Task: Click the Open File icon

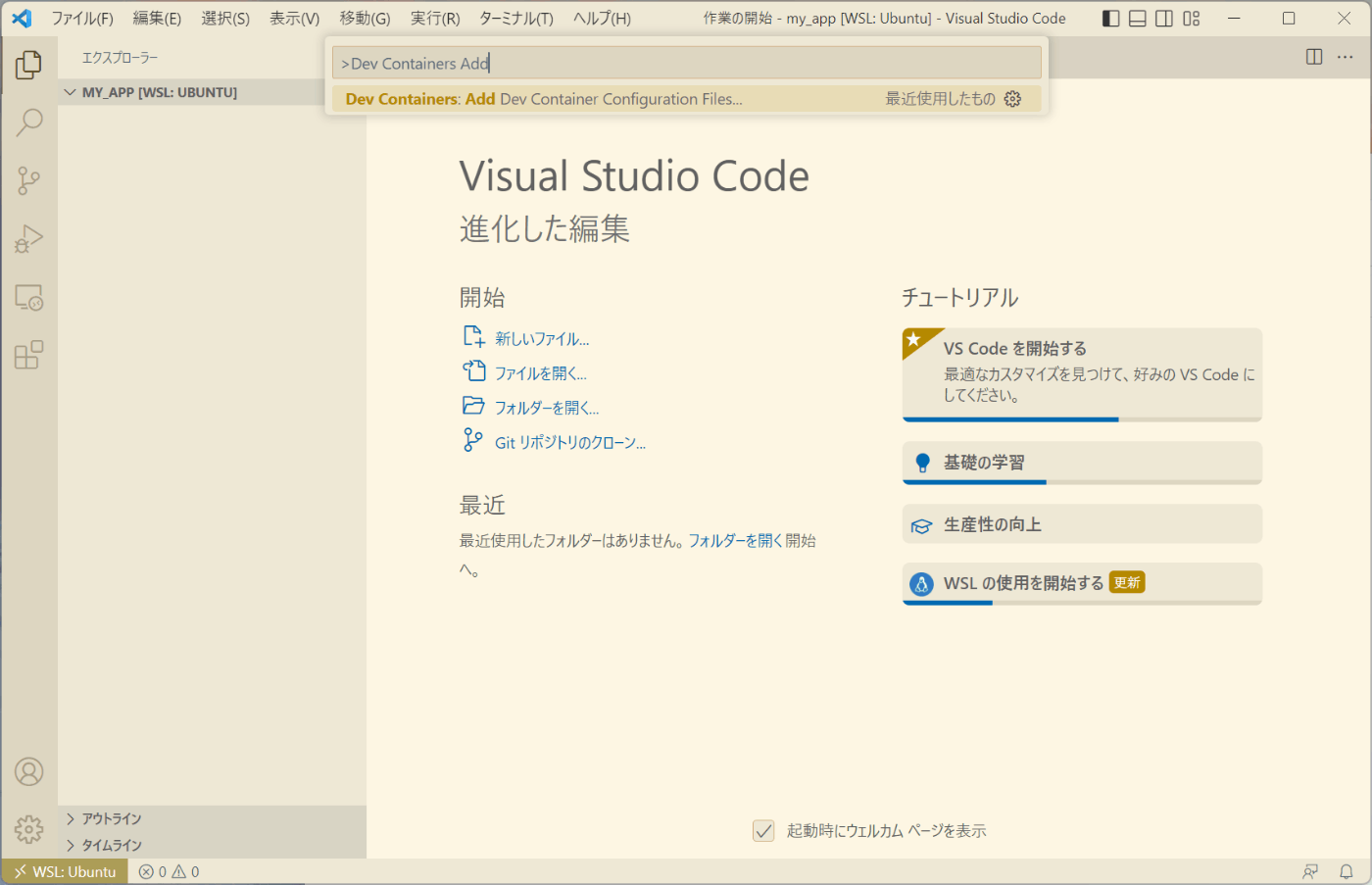Action: (x=473, y=371)
